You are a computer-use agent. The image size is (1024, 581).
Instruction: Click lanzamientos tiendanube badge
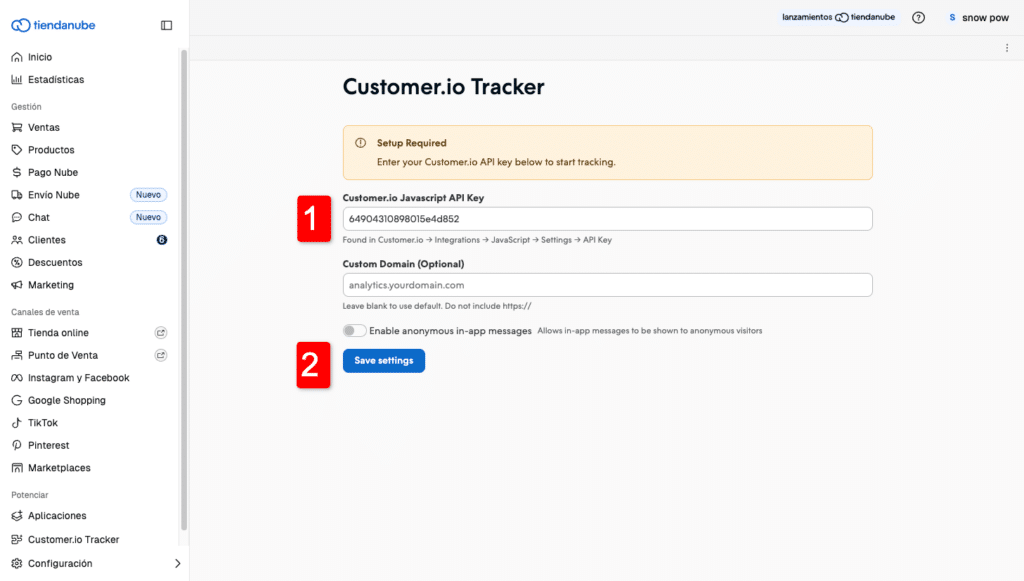point(839,18)
